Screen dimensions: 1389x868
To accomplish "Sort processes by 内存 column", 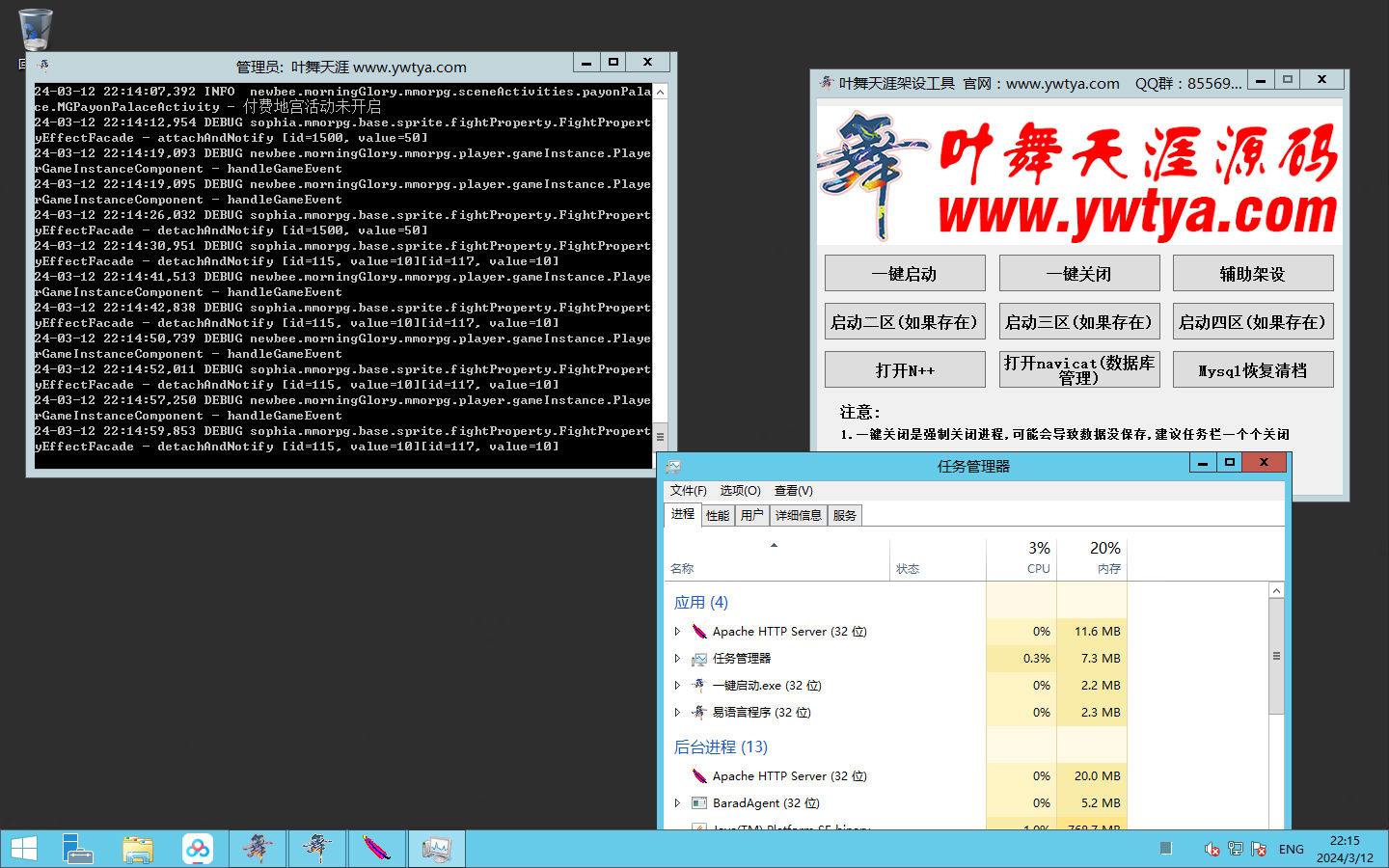I will [x=1092, y=559].
